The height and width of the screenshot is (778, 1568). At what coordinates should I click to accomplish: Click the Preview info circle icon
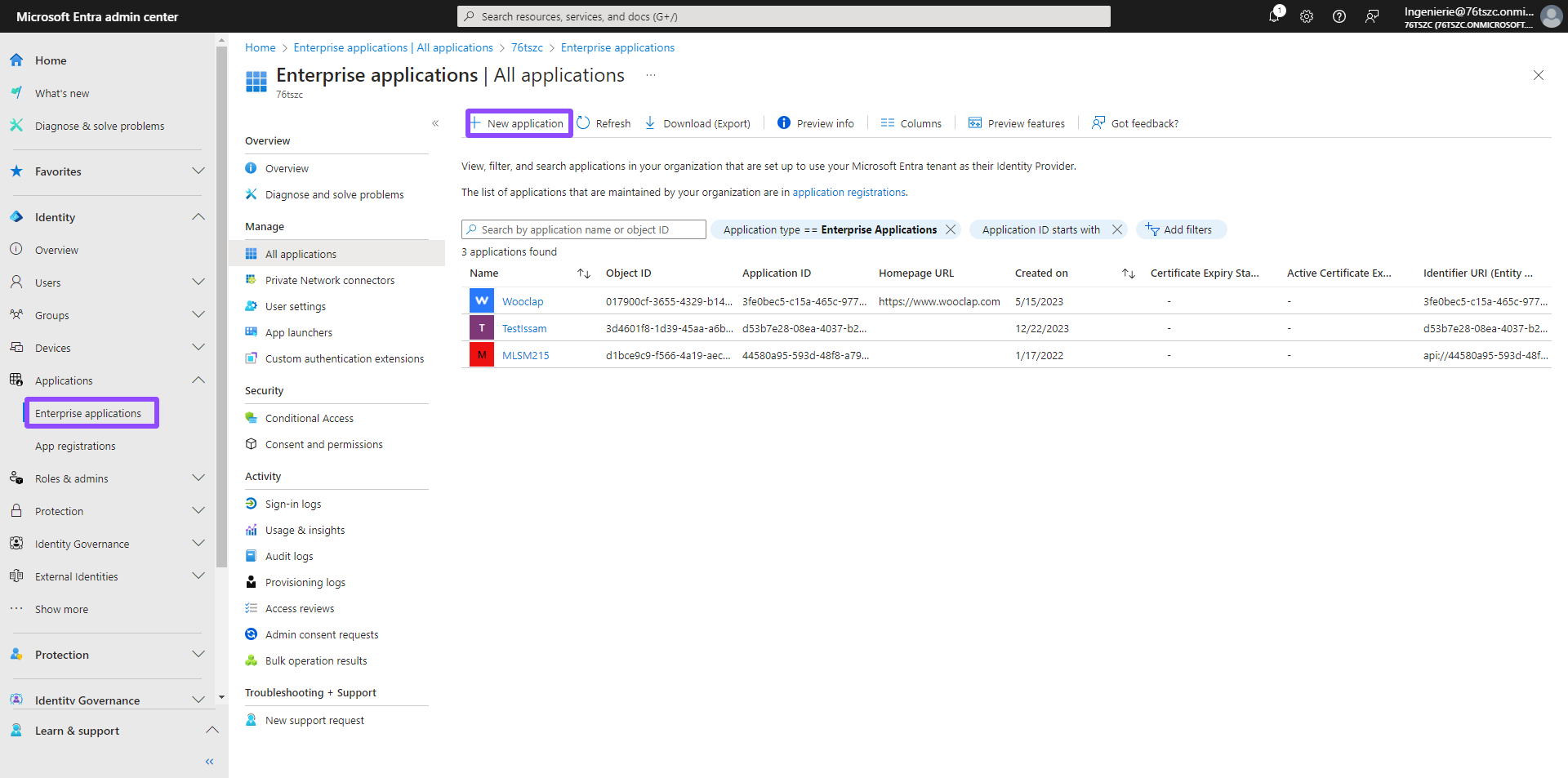pyautogui.click(x=784, y=123)
